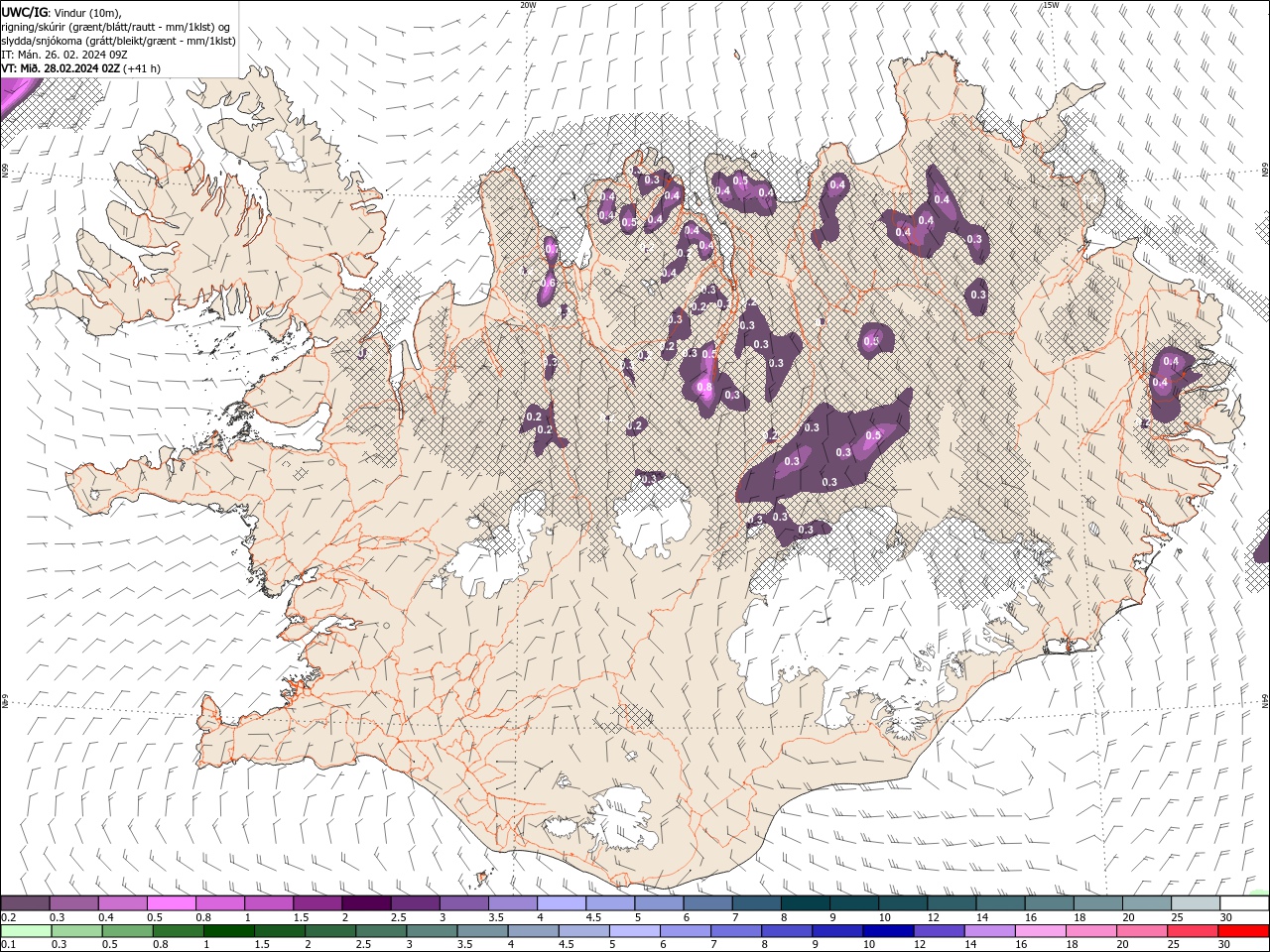This screenshot has height=952, width=1270.
Task: Click the 'slydda/snjókoma' legend description line
Action: pyautogui.click(x=119, y=41)
